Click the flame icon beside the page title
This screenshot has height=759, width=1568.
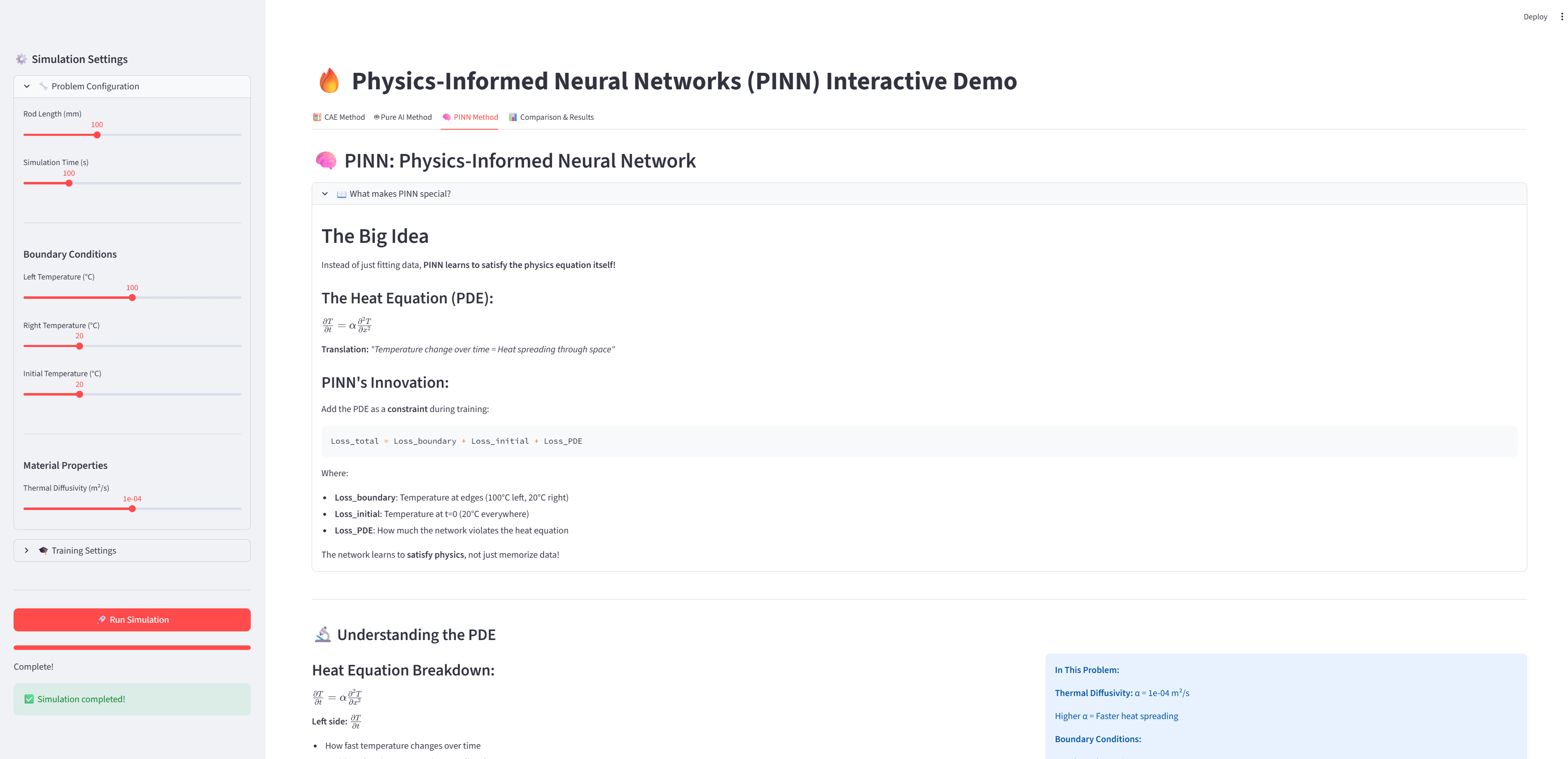pyautogui.click(x=329, y=81)
